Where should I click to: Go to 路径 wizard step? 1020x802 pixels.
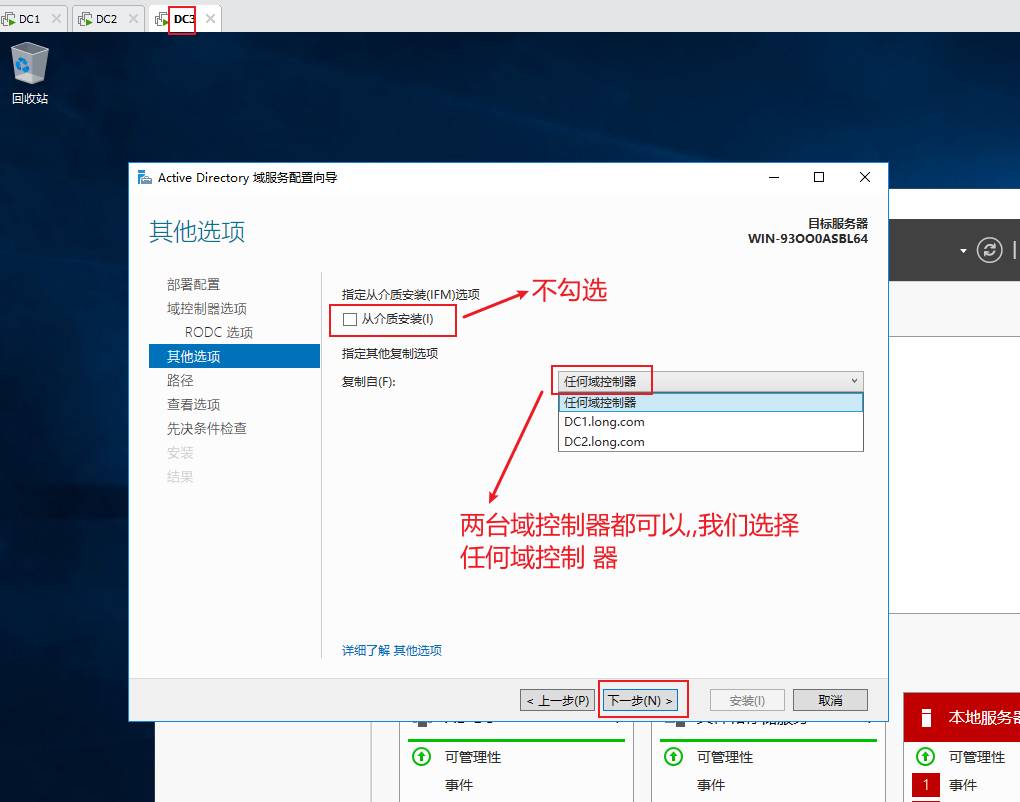(180, 381)
